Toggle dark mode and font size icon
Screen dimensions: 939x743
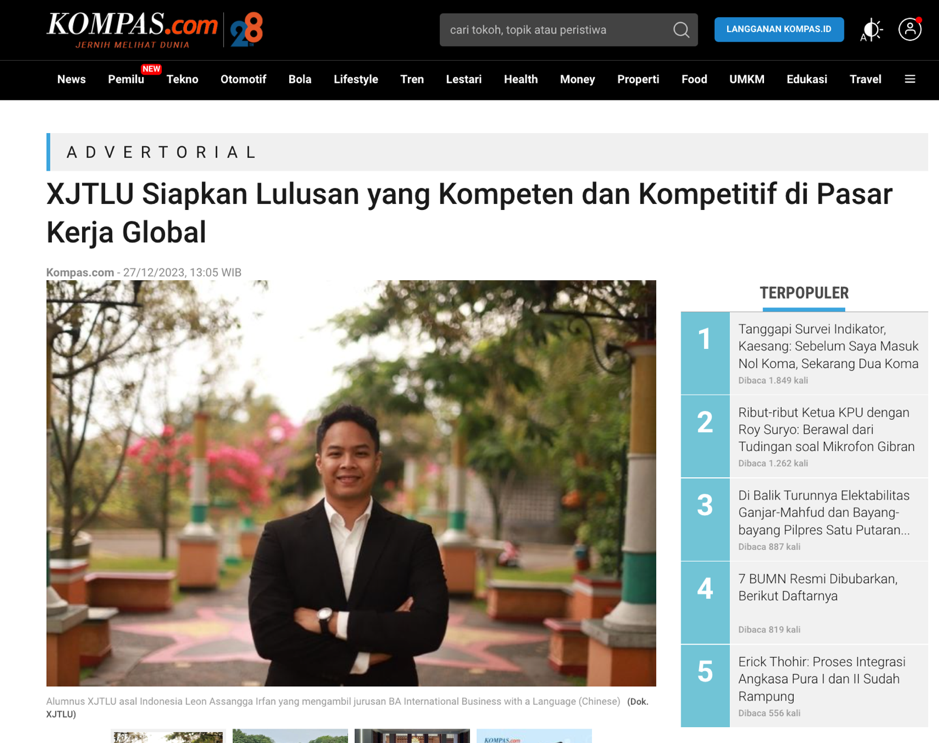click(871, 29)
